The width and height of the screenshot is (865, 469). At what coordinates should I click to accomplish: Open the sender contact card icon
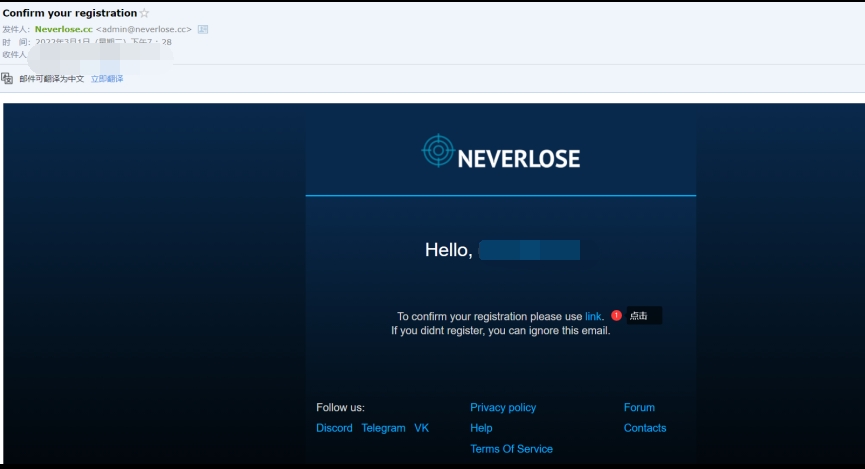tap(203, 29)
